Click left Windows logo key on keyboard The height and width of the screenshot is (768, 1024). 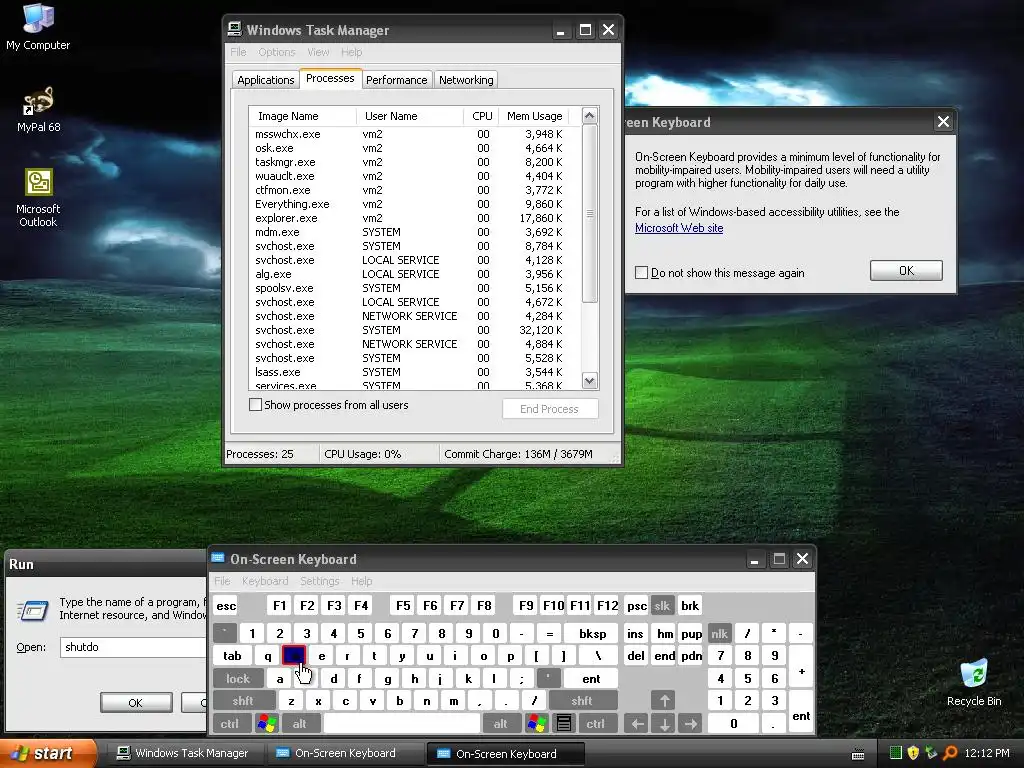266,724
